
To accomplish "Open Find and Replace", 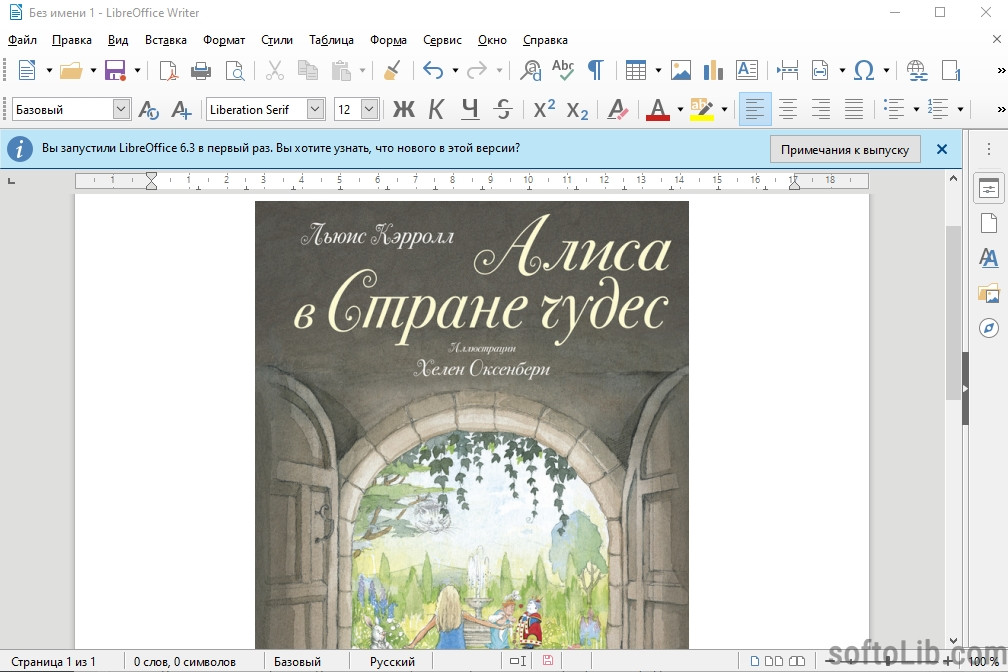I will tap(531, 70).
